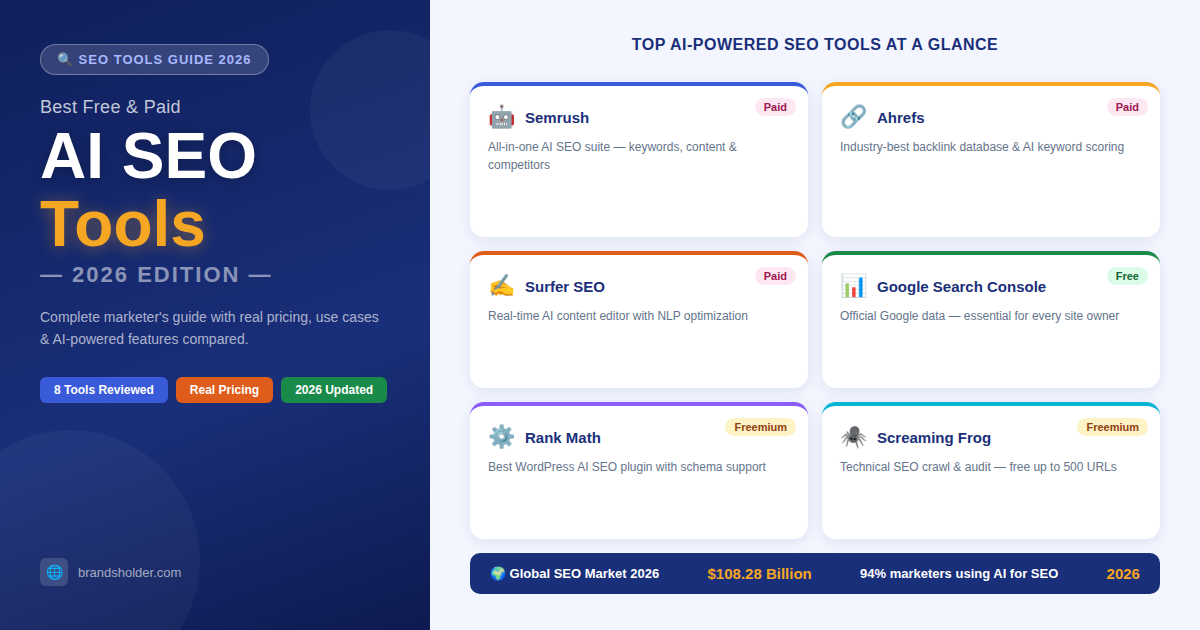Click the orange "Tools" headline word
Image resolution: width=1200 pixels, height=630 pixels.
coord(122,224)
